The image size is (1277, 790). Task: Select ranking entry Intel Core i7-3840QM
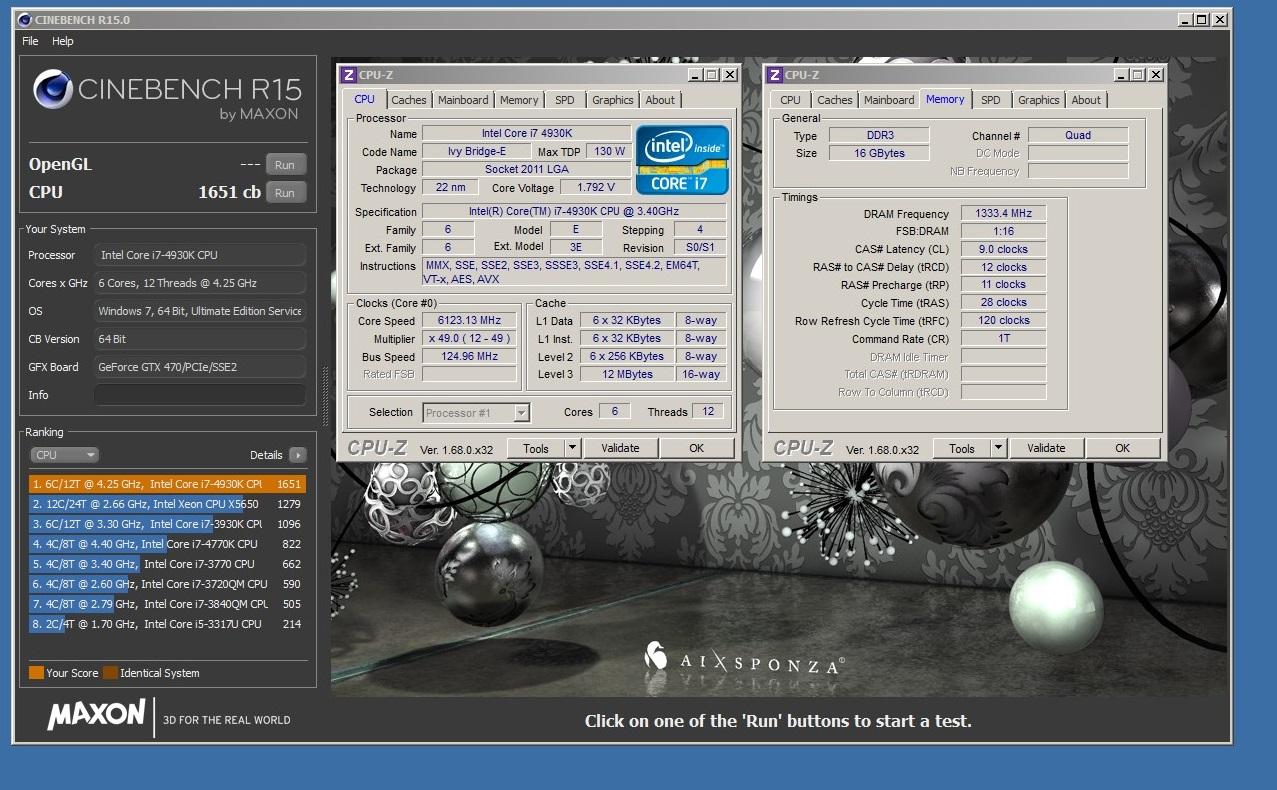pyautogui.click(x=167, y=604)
